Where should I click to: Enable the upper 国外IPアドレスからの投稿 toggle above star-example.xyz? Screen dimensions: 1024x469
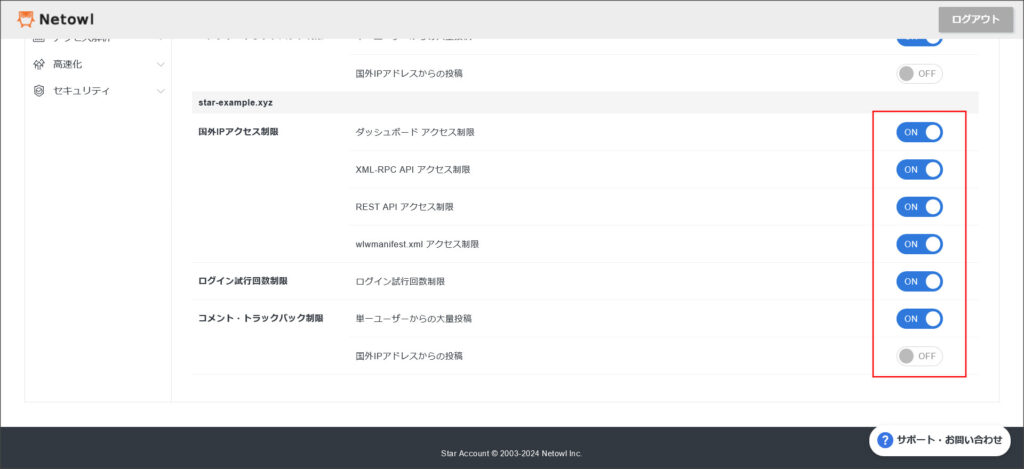click(x=919, y=74)
